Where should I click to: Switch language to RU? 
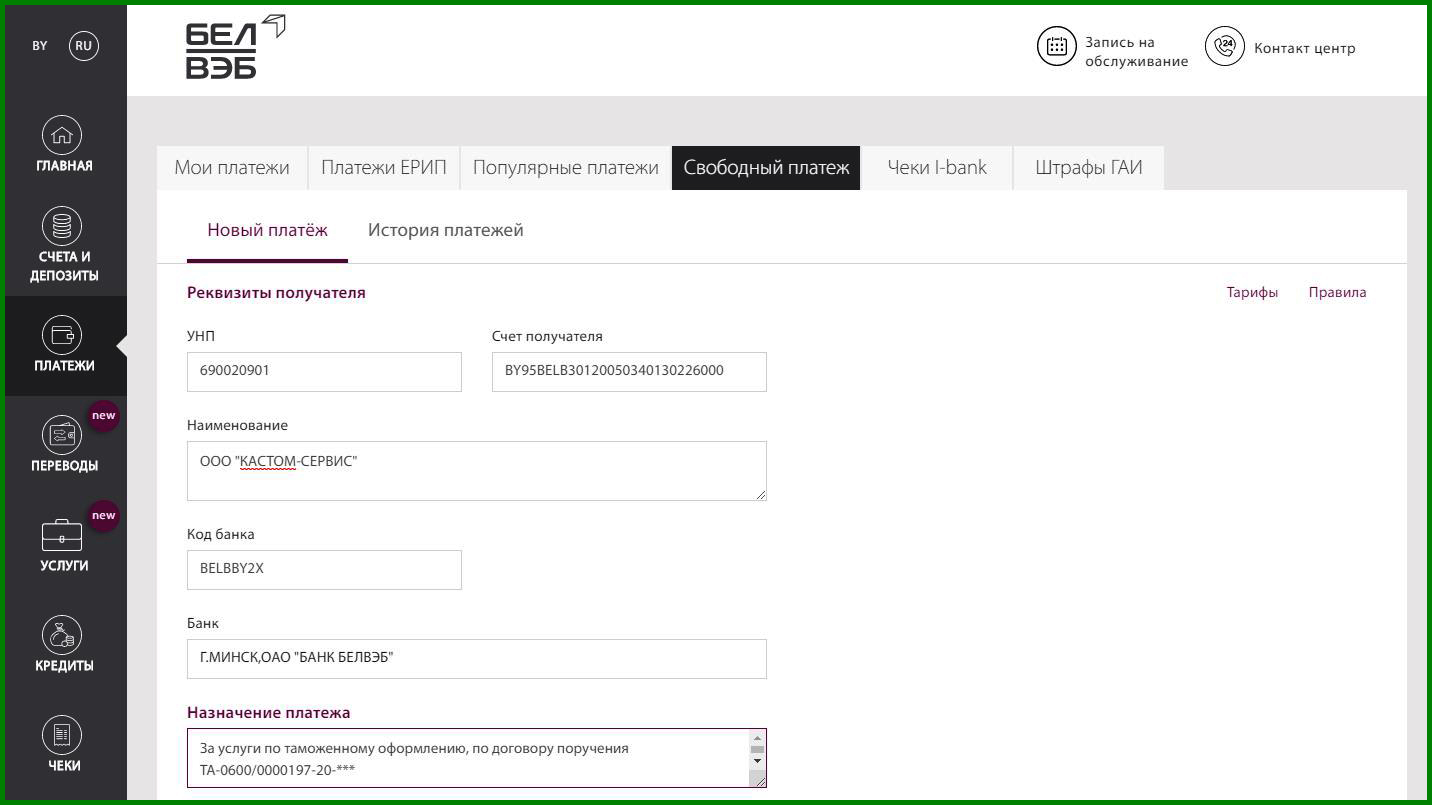point(84,46)
